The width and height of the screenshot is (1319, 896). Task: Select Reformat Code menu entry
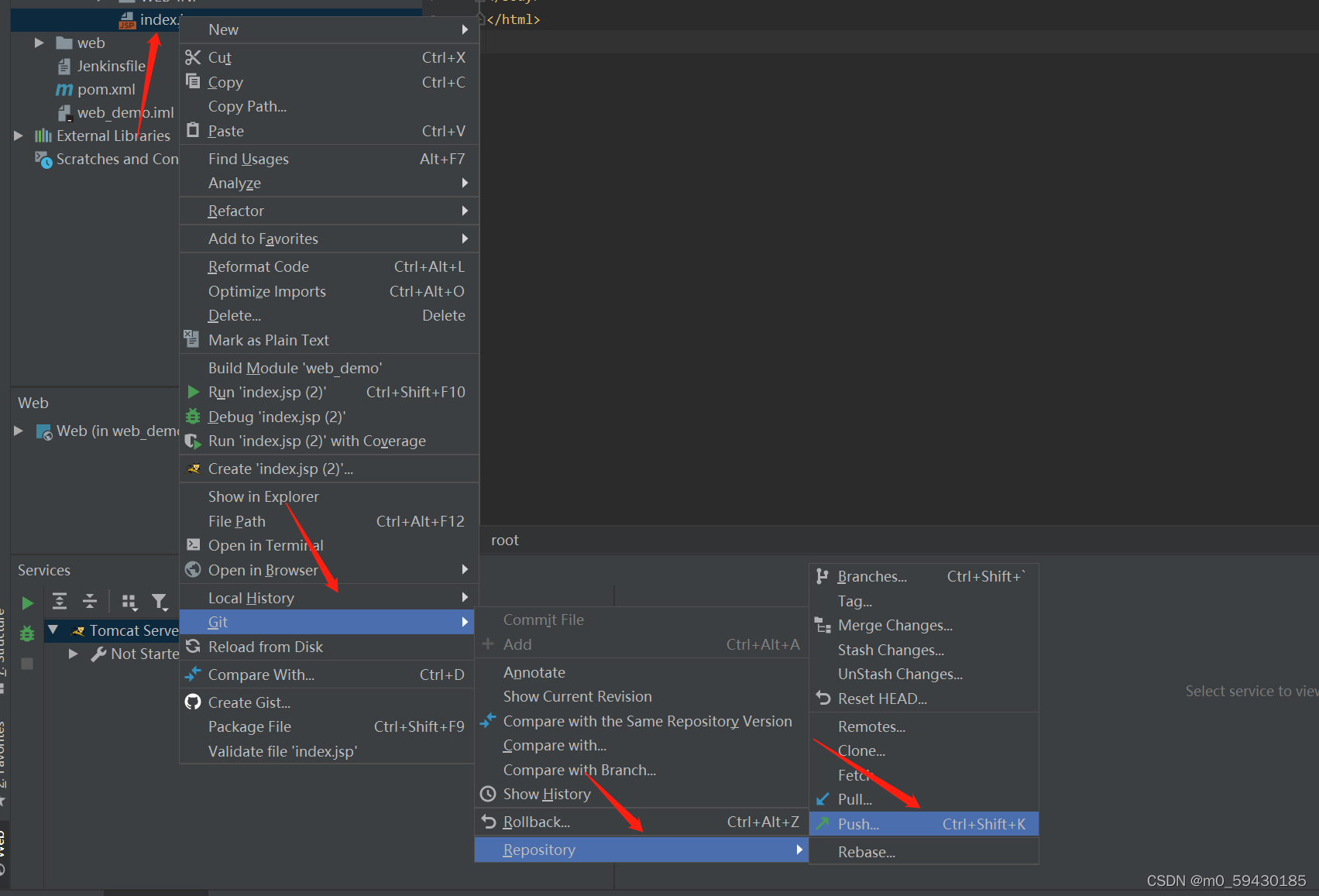click(x=329, y=266)
